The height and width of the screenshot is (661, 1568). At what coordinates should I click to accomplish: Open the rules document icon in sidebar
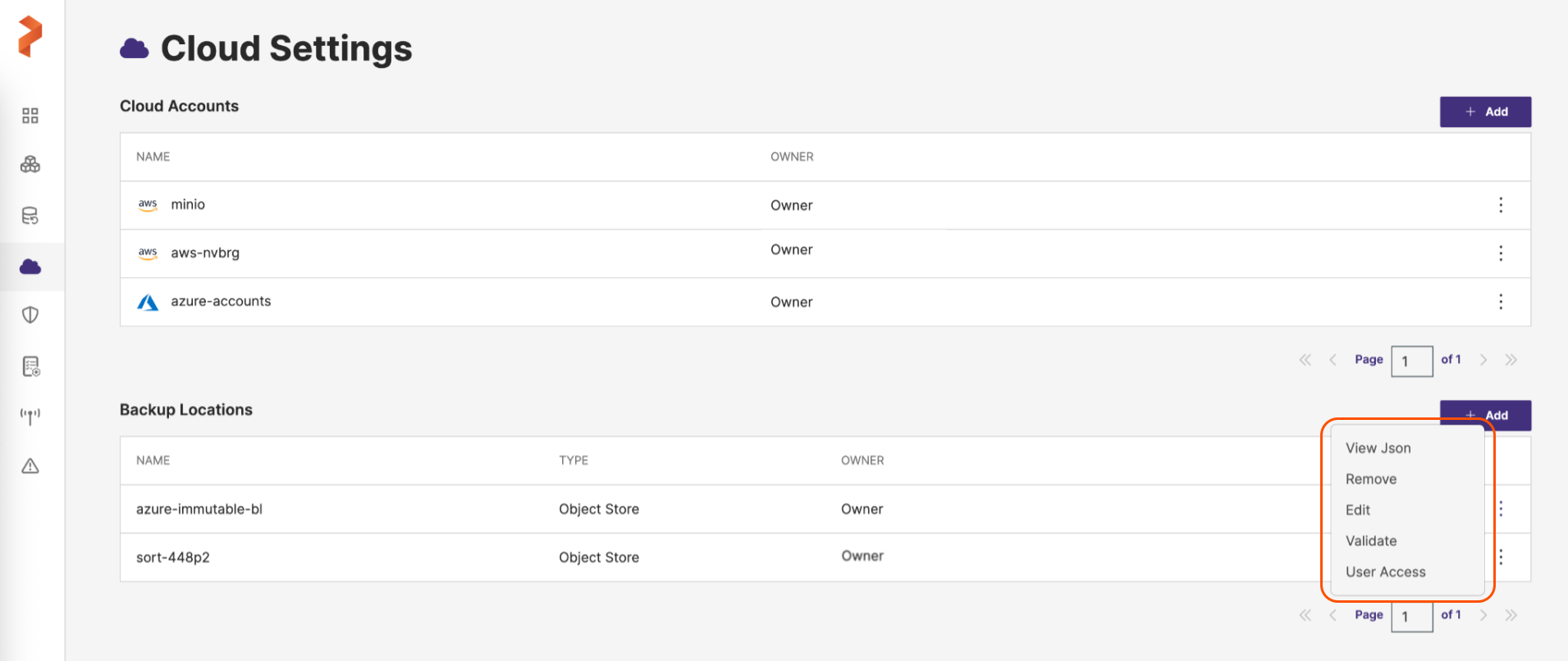[x=30, y=367]
